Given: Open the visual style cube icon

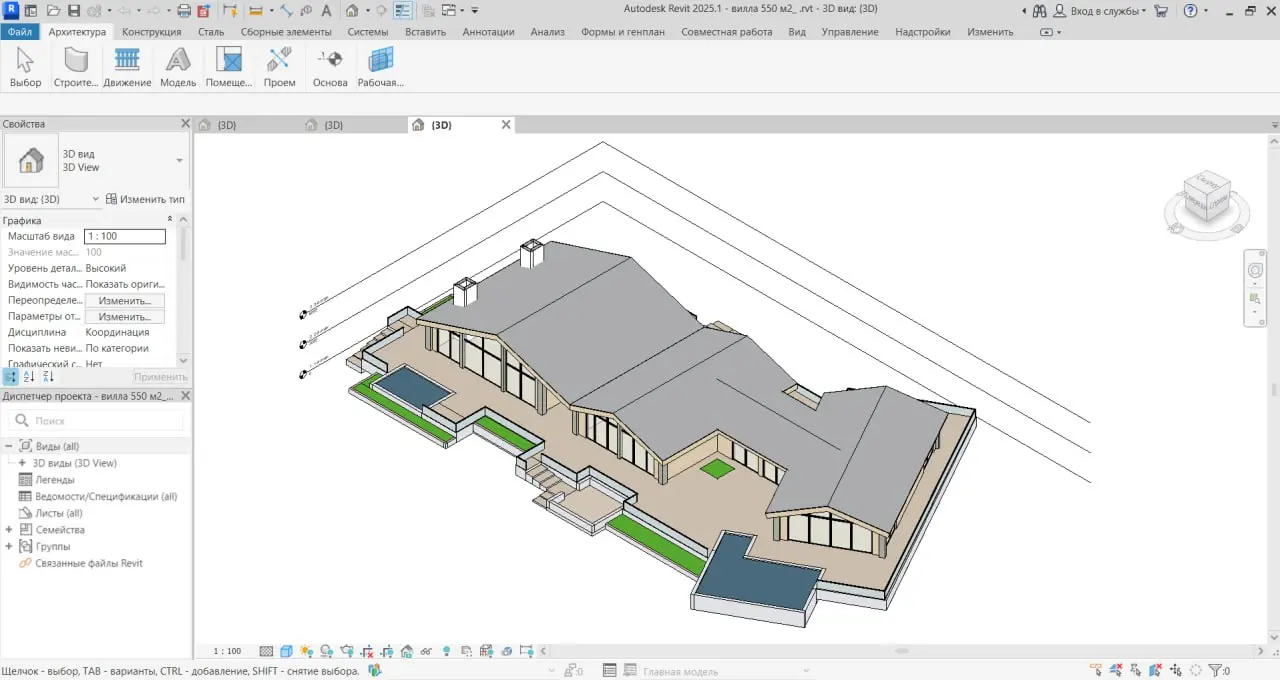Looking at the screenshot, I should tap(286, 651).
